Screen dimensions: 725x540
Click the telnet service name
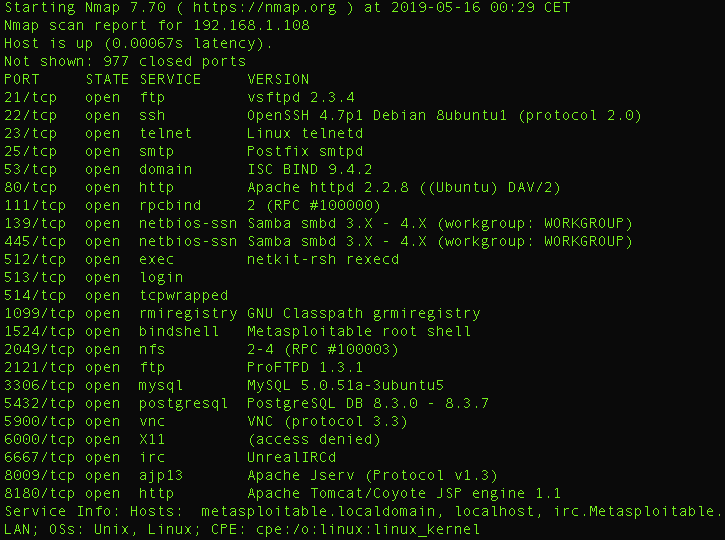pyautogui.click(x=166, y=134)
